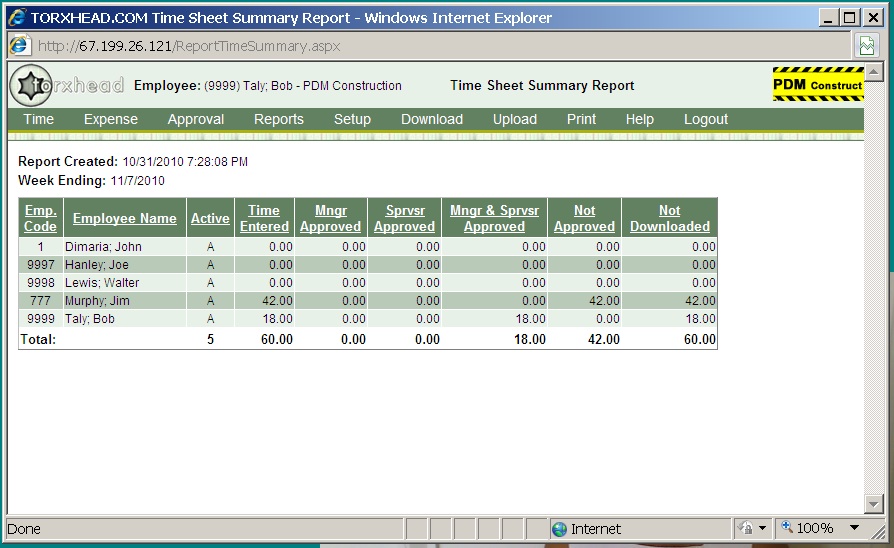Open the security lock dropdown in status bar
The height and width of the screenshot is (548, 894).
pos(752,528)
